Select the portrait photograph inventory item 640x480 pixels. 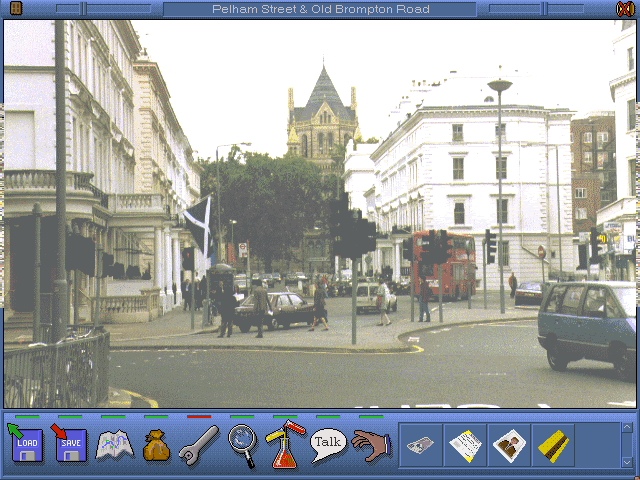click(x=509, y=445)
